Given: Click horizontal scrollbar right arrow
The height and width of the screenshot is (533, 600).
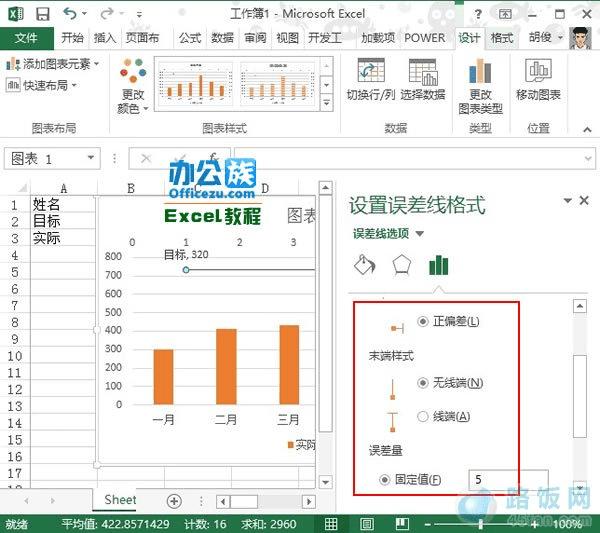Looking at the screenshot, I should (x=309, y=501).
